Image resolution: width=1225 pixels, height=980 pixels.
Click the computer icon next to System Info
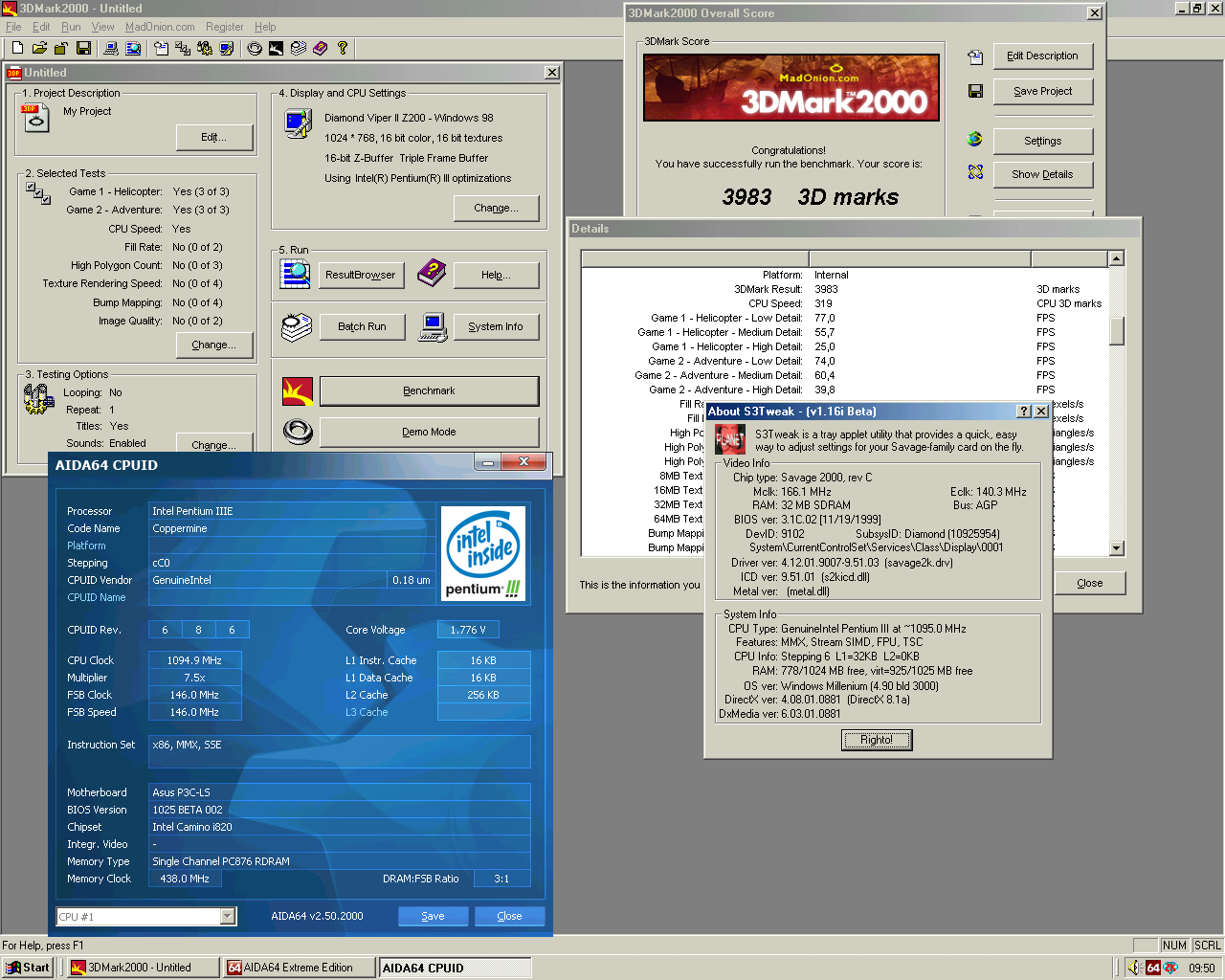(x=433, y=327)
